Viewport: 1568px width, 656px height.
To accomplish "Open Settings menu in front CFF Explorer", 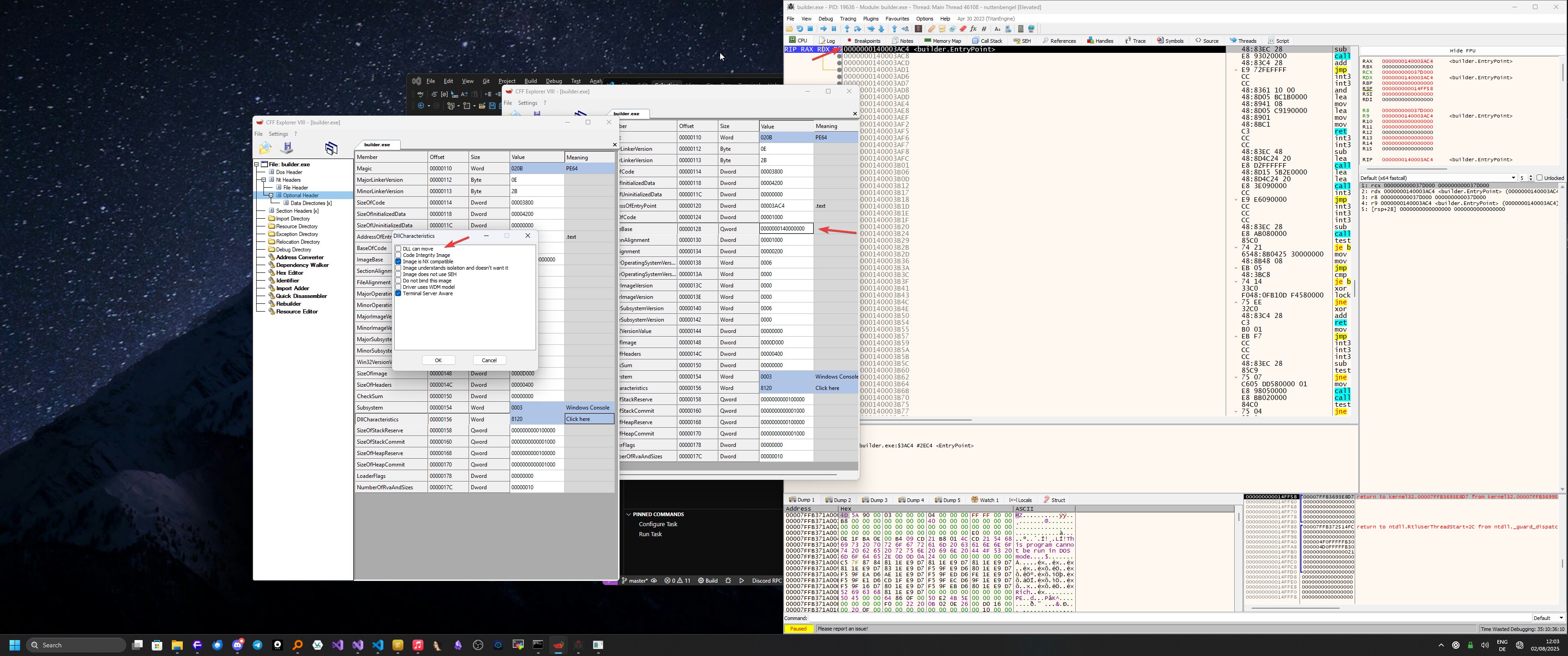I will click(278, 134).
